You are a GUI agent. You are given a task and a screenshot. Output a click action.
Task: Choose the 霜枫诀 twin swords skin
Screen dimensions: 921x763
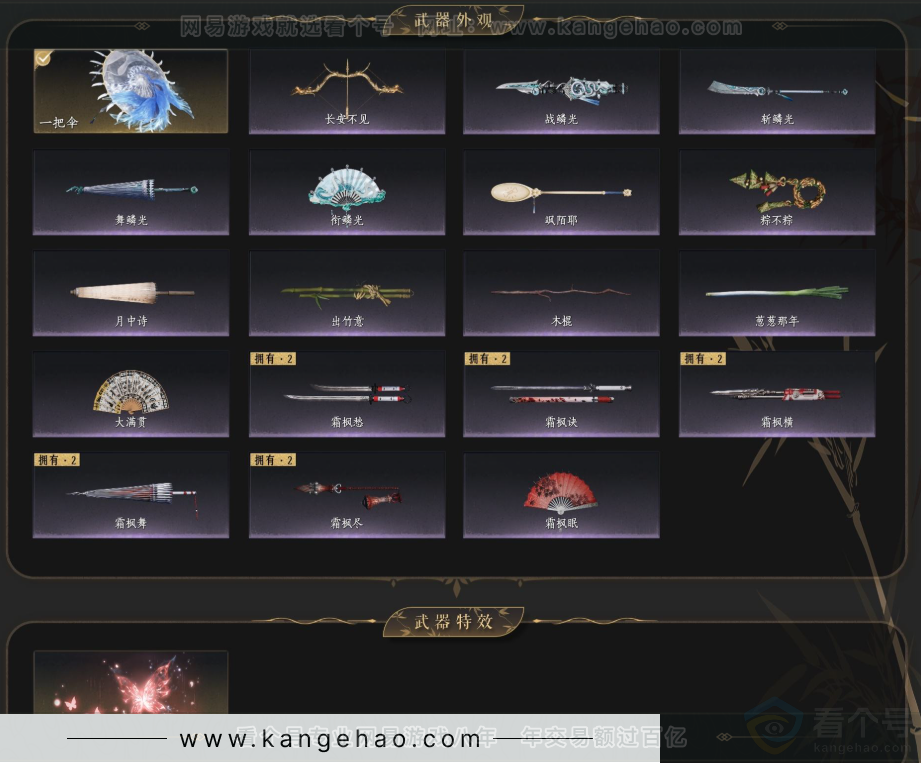tap(561, 394)
